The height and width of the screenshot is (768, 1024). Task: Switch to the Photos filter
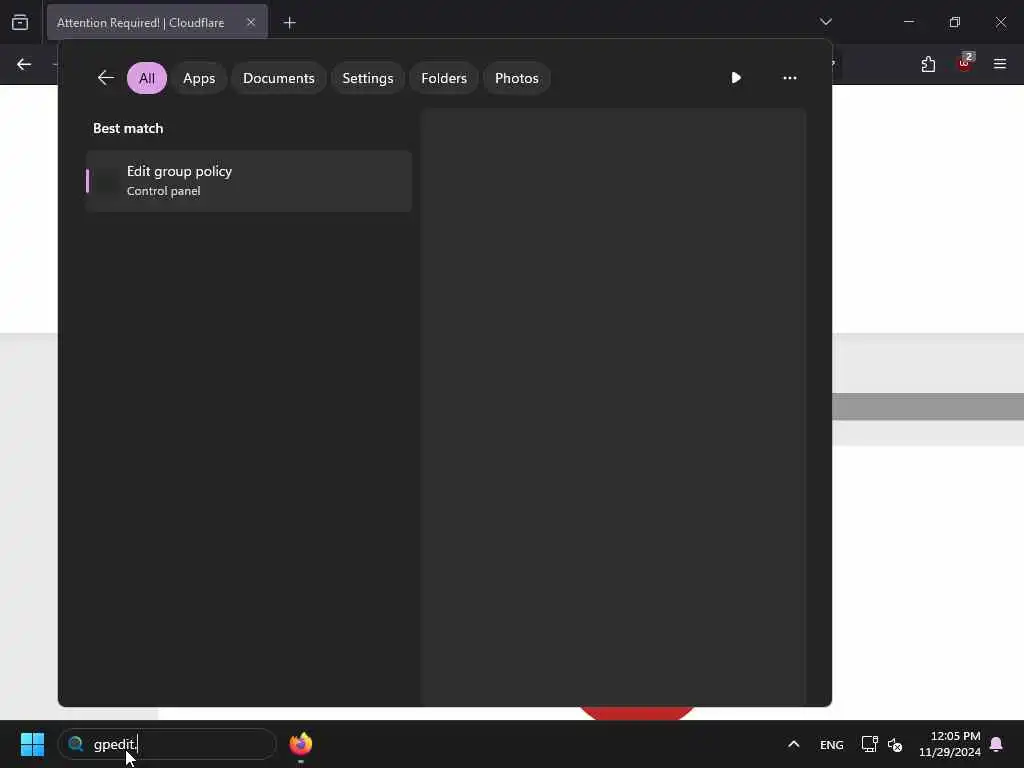click(x=517, y=78)
